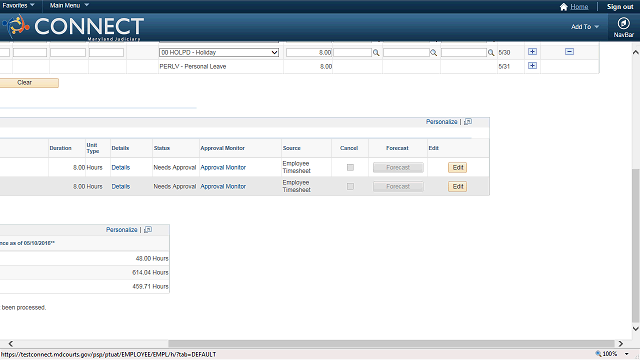Viewport: 640px width, 360px height.
Task: Add a row with the 5/31 plus icon
Action: pos(532,66)
